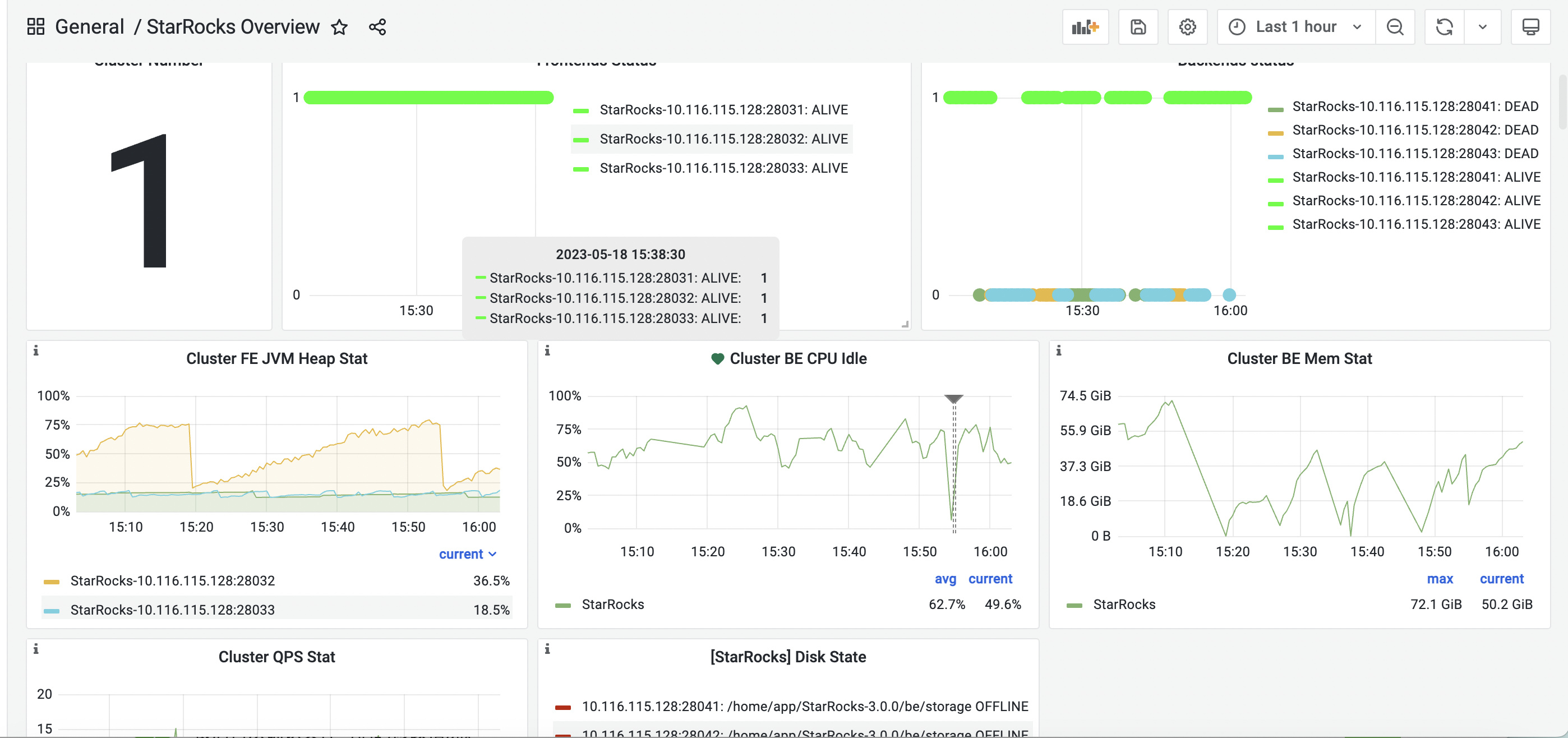Open dashboard settings gear
1568x738 pixels.
click(x=1187, y=27)
